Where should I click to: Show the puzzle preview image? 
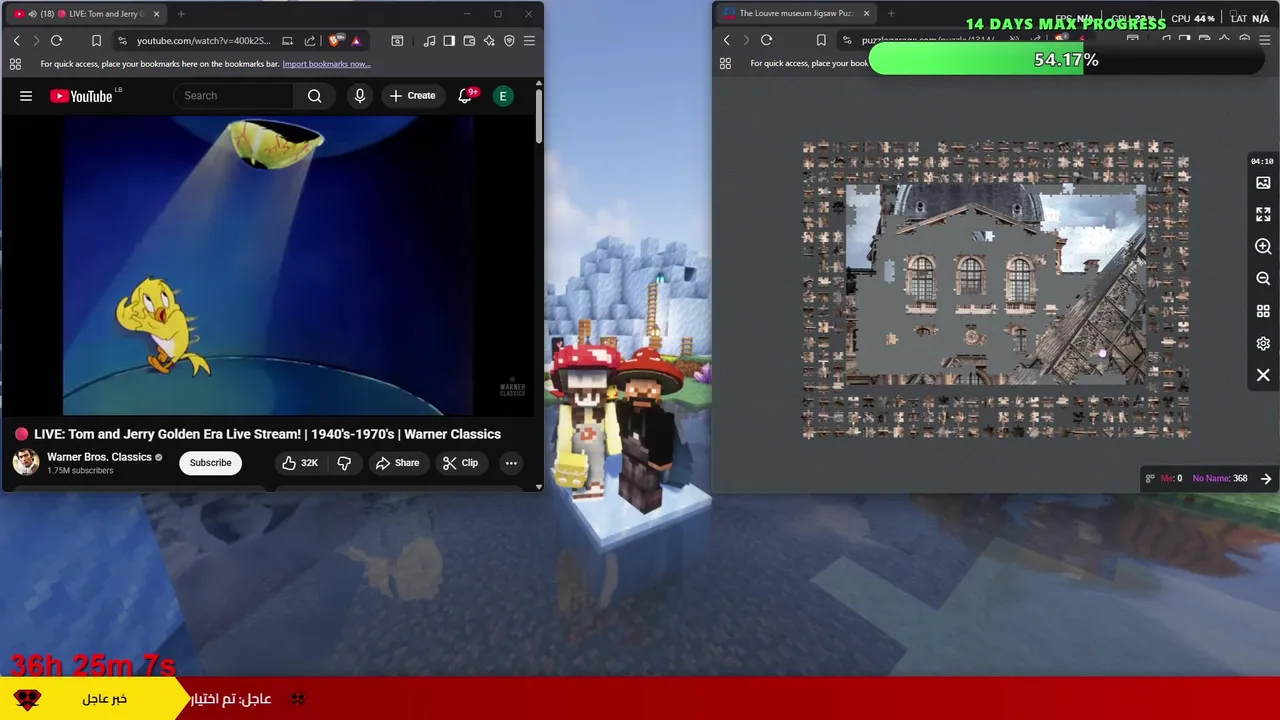[x=1263, y=183]
